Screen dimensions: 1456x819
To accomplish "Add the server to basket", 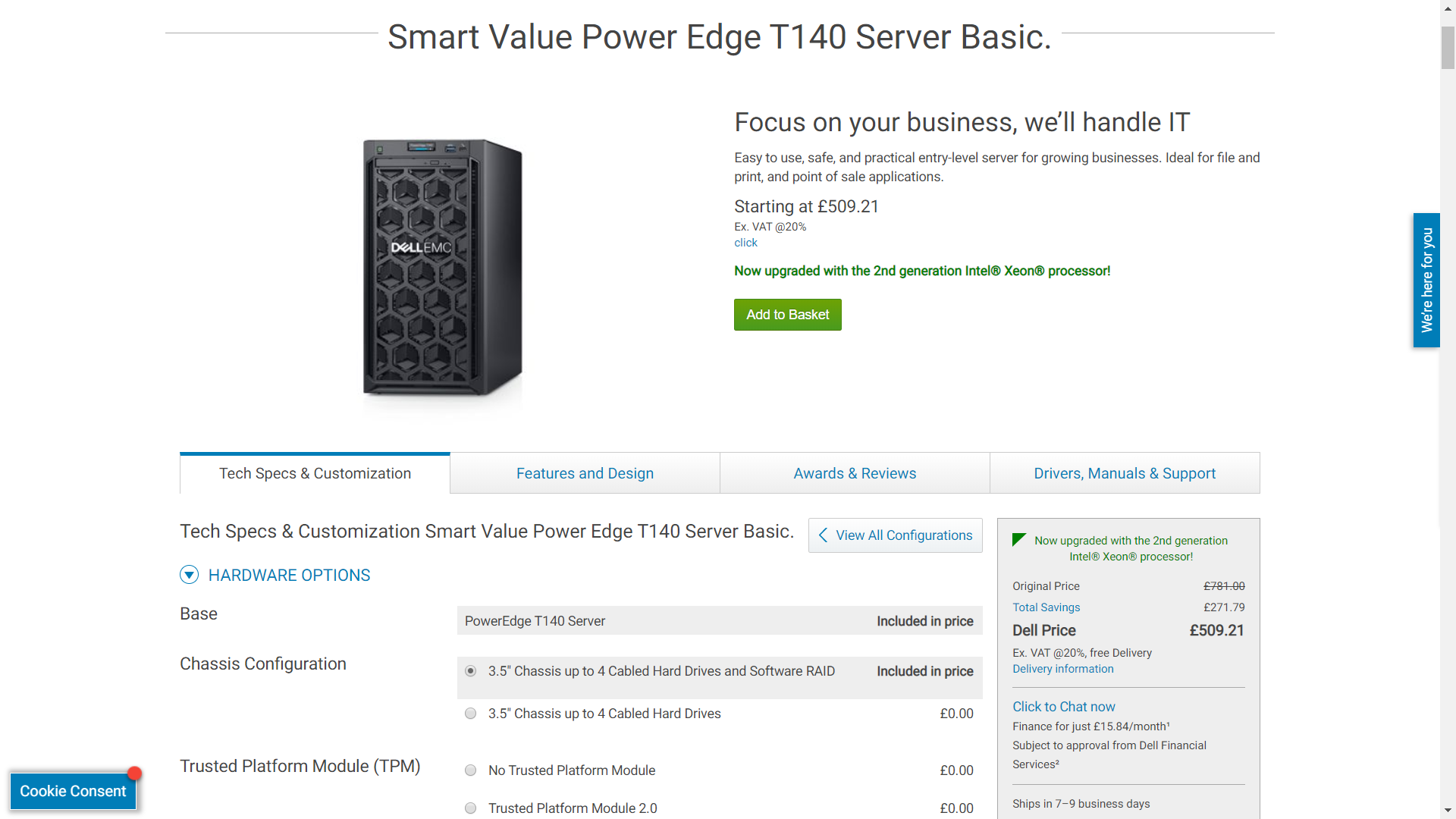I will tap(787, 315).
